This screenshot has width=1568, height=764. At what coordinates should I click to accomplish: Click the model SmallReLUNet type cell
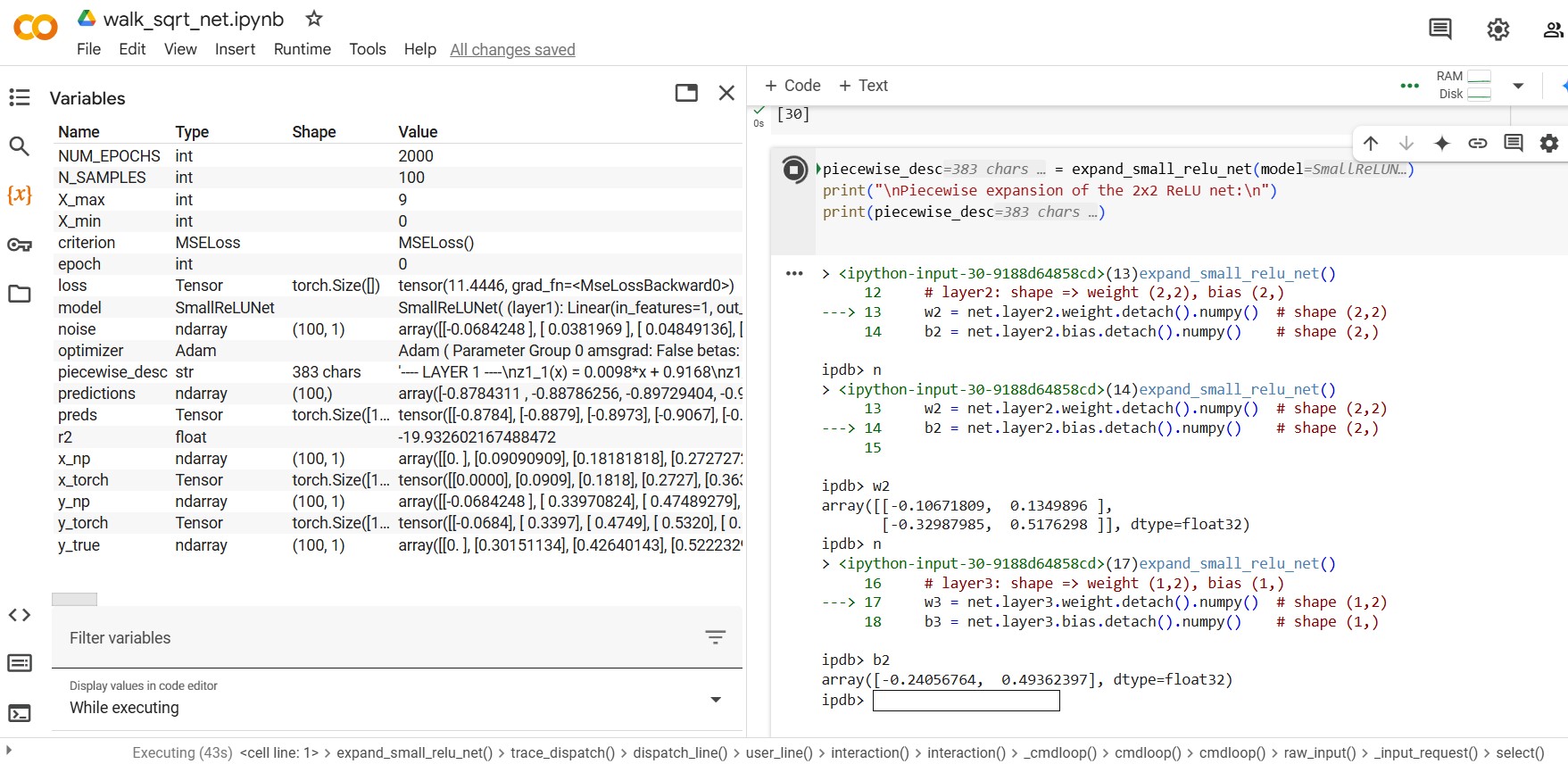(x=225, y=308)
